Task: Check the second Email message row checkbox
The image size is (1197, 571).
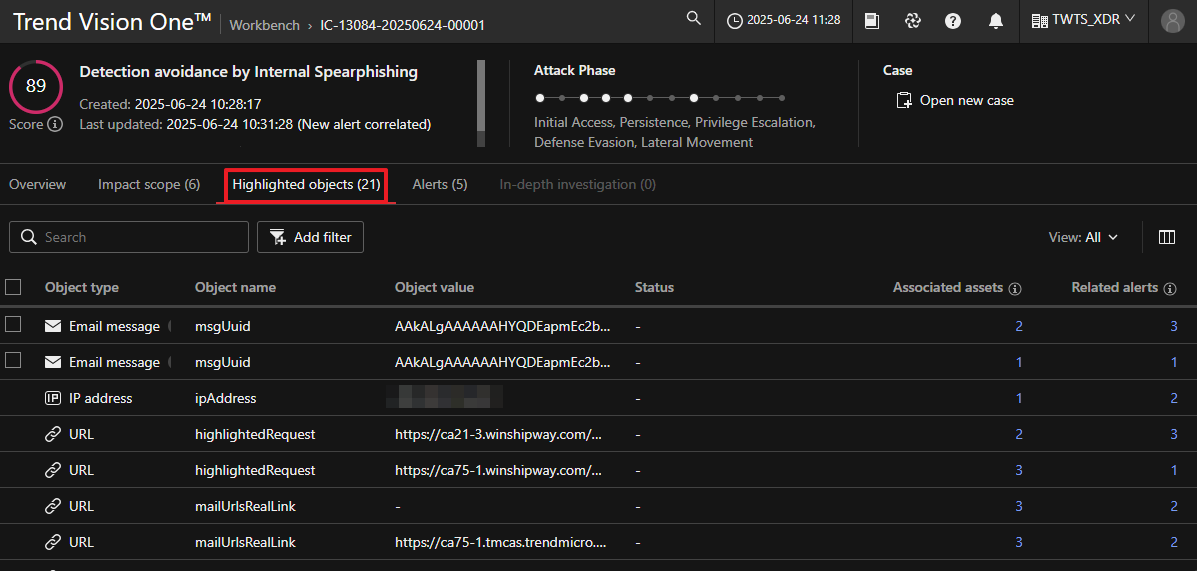Action: pos(13,361)
